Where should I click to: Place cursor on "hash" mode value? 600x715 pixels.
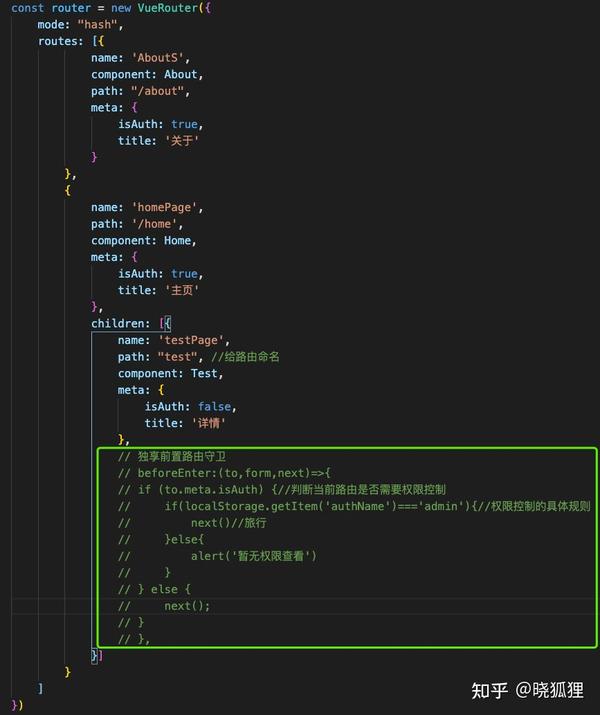98,25
